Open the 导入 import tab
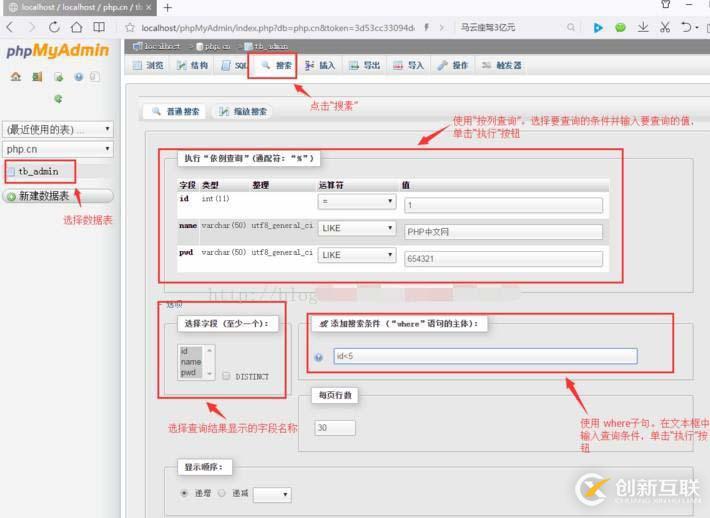 (x=408, y=65)
